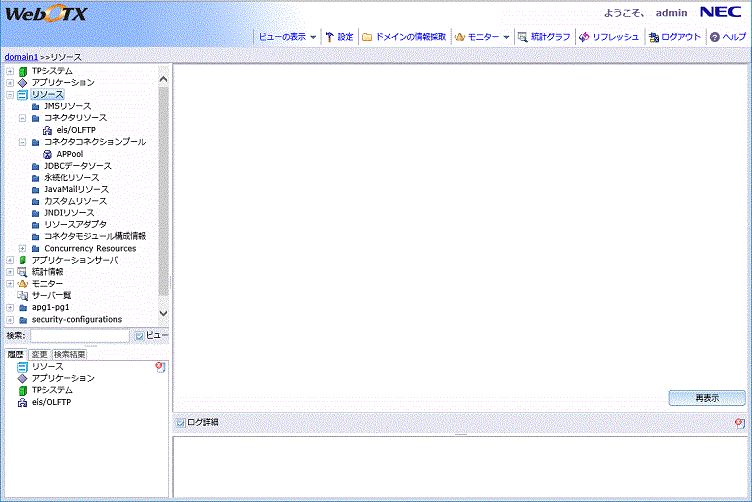This screenshot has height=502, width=752.
Task: Toggle the ビュー checkbox next to search
Action: 140,336
